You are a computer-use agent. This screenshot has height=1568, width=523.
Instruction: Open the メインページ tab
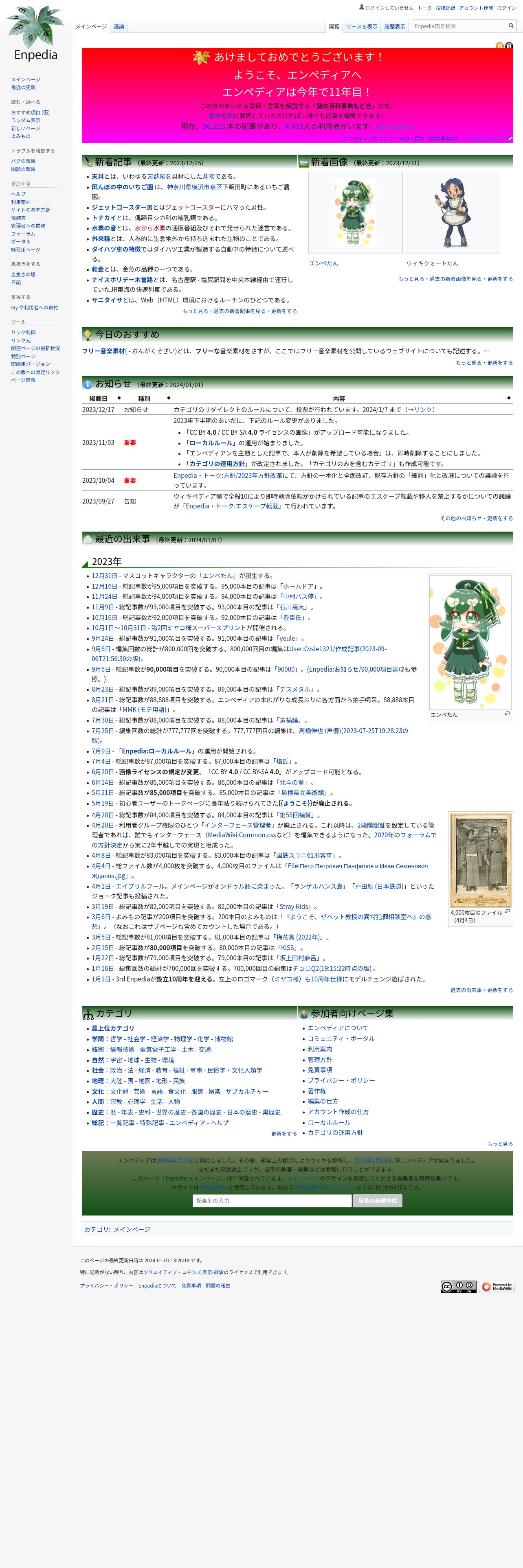pos(91,27)
